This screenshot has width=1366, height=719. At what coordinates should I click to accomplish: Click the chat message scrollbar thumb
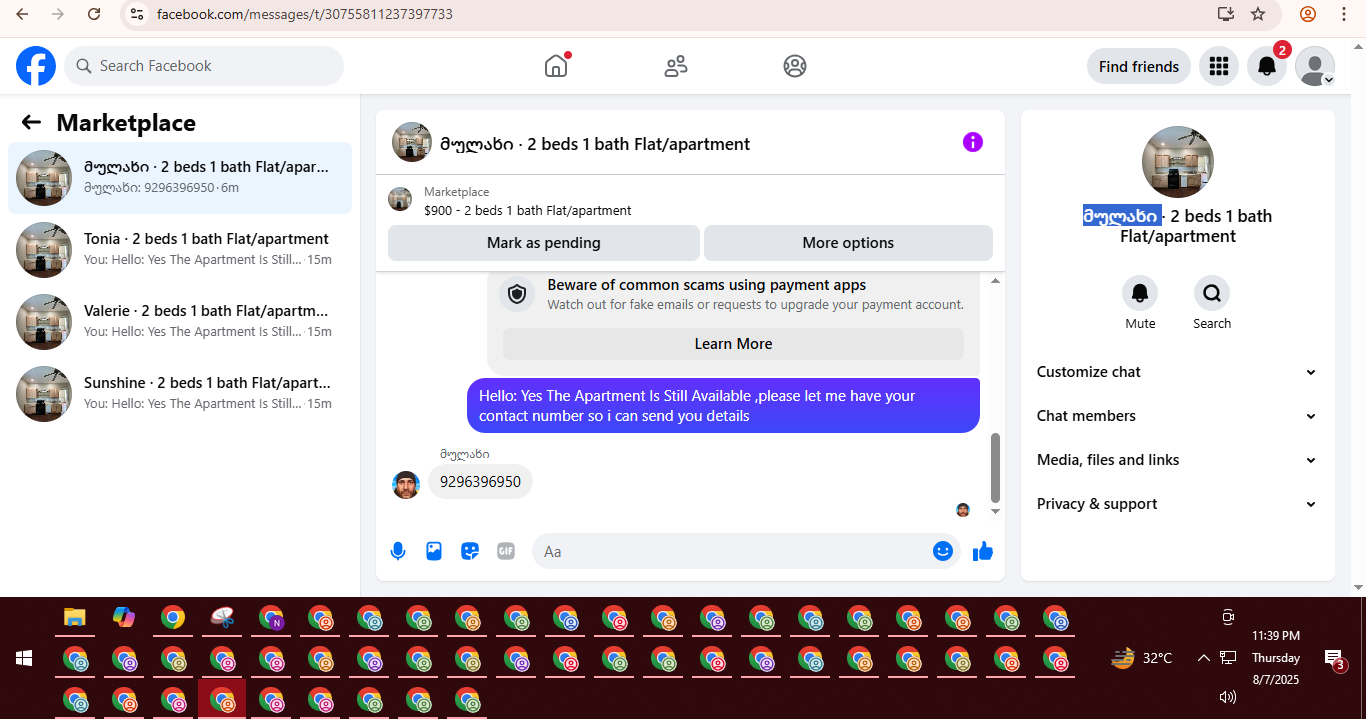(995, 467)
